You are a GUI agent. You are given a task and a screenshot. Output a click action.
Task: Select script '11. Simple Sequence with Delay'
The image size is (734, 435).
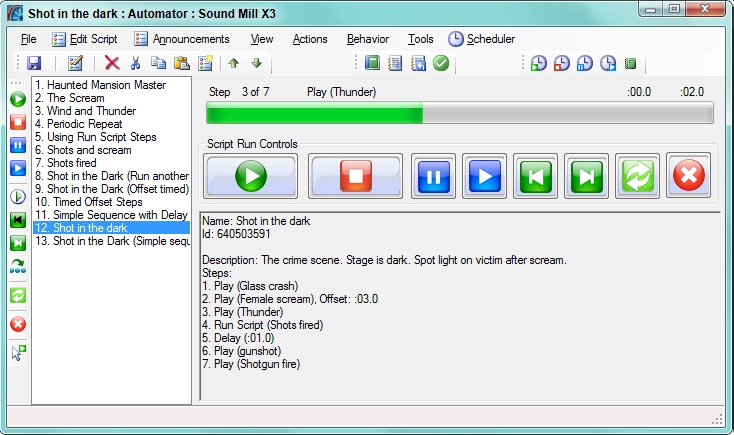pos(111,215)
